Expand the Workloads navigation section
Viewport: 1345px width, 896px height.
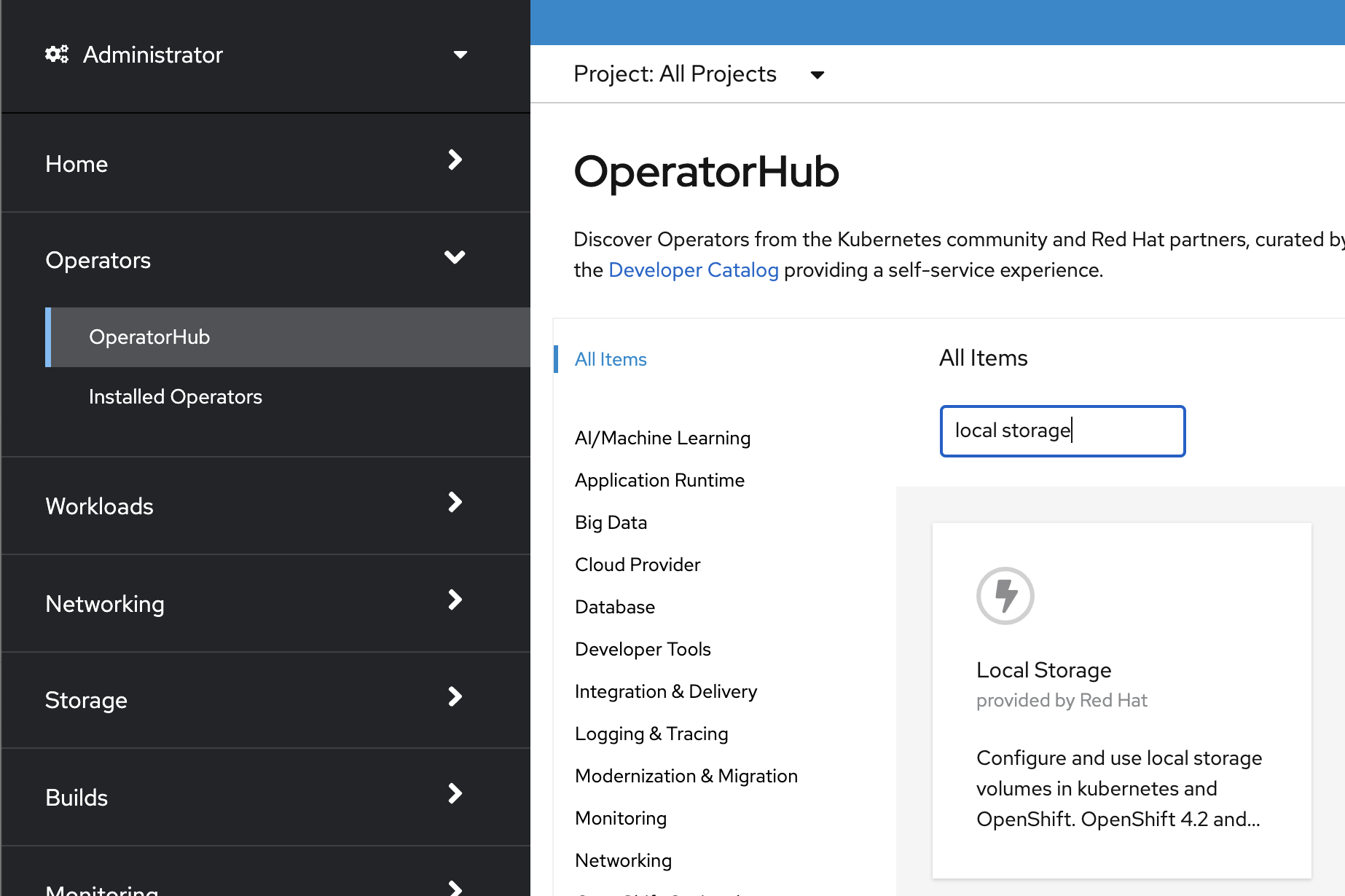click(x=265, y=506)
